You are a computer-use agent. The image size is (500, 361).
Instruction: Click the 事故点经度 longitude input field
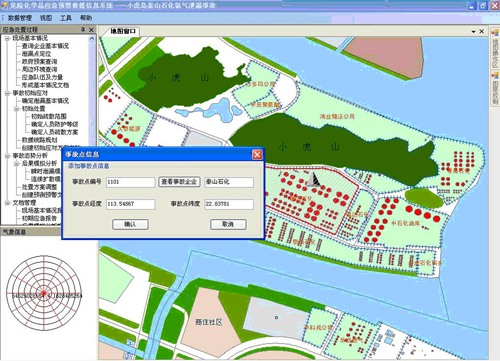coord(131,204)
